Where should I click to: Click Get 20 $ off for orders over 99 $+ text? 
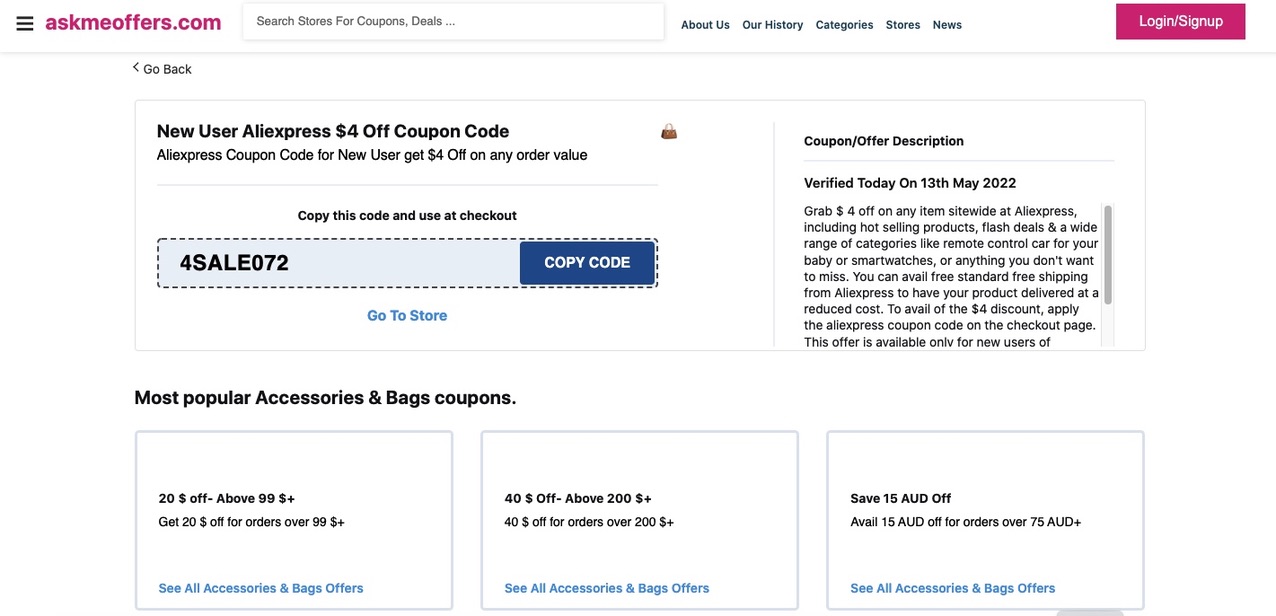[252, 522]
